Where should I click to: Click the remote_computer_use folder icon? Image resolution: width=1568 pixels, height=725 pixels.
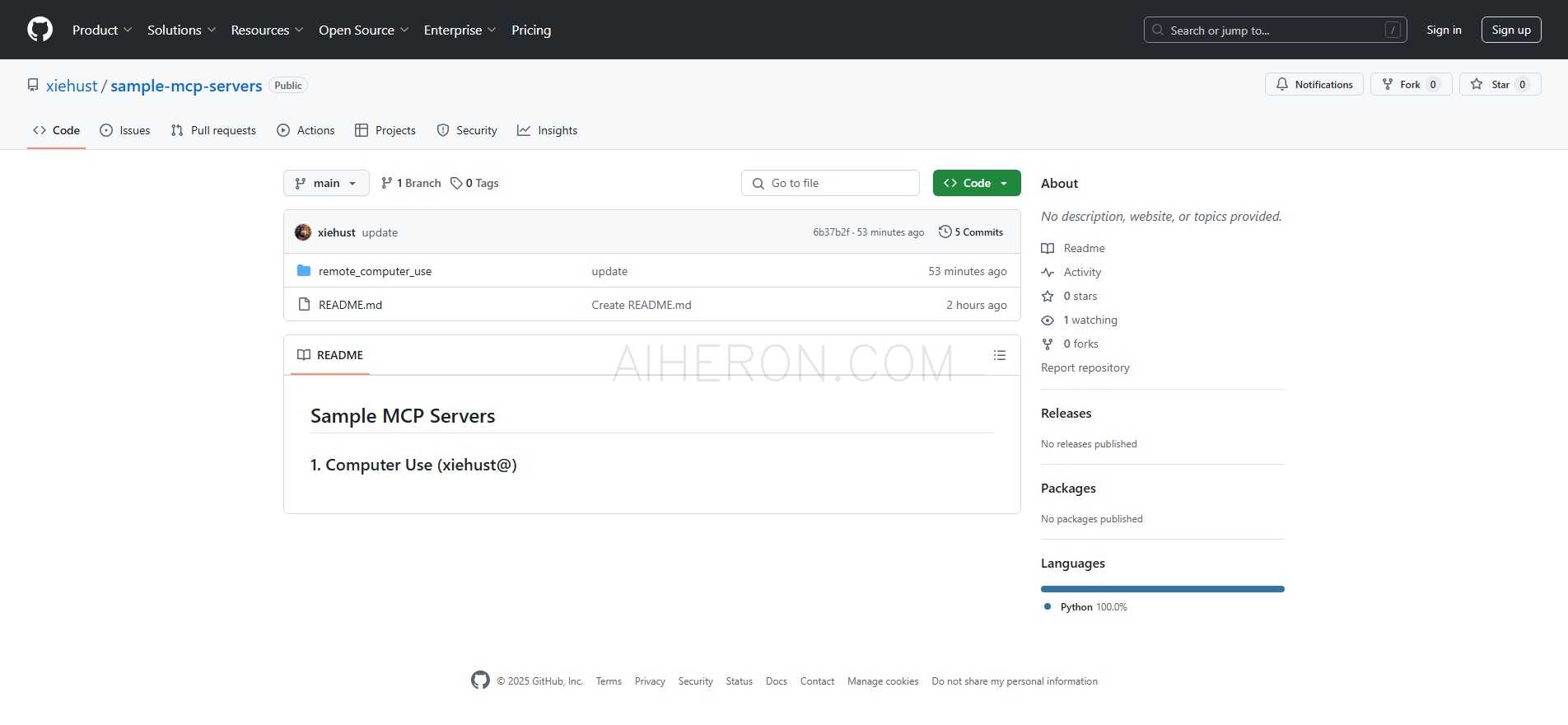click(x=304, y=270)
